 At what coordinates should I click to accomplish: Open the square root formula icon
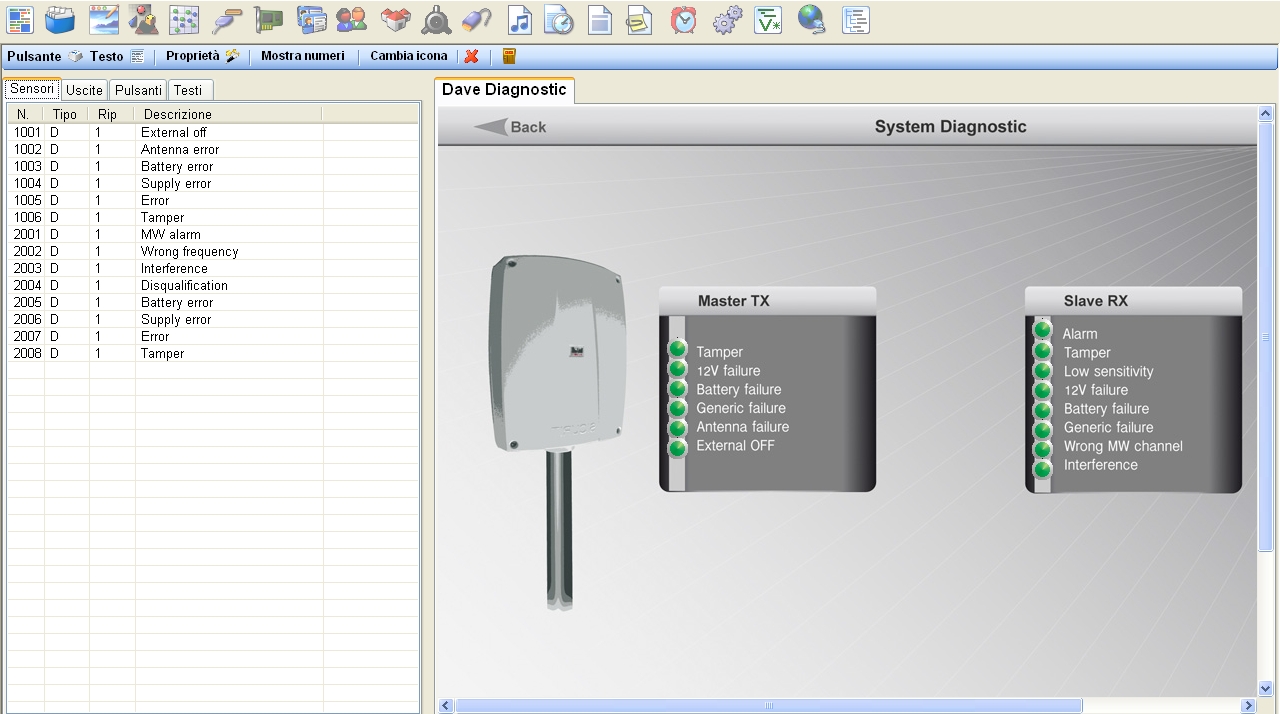[x=768, y=20]
